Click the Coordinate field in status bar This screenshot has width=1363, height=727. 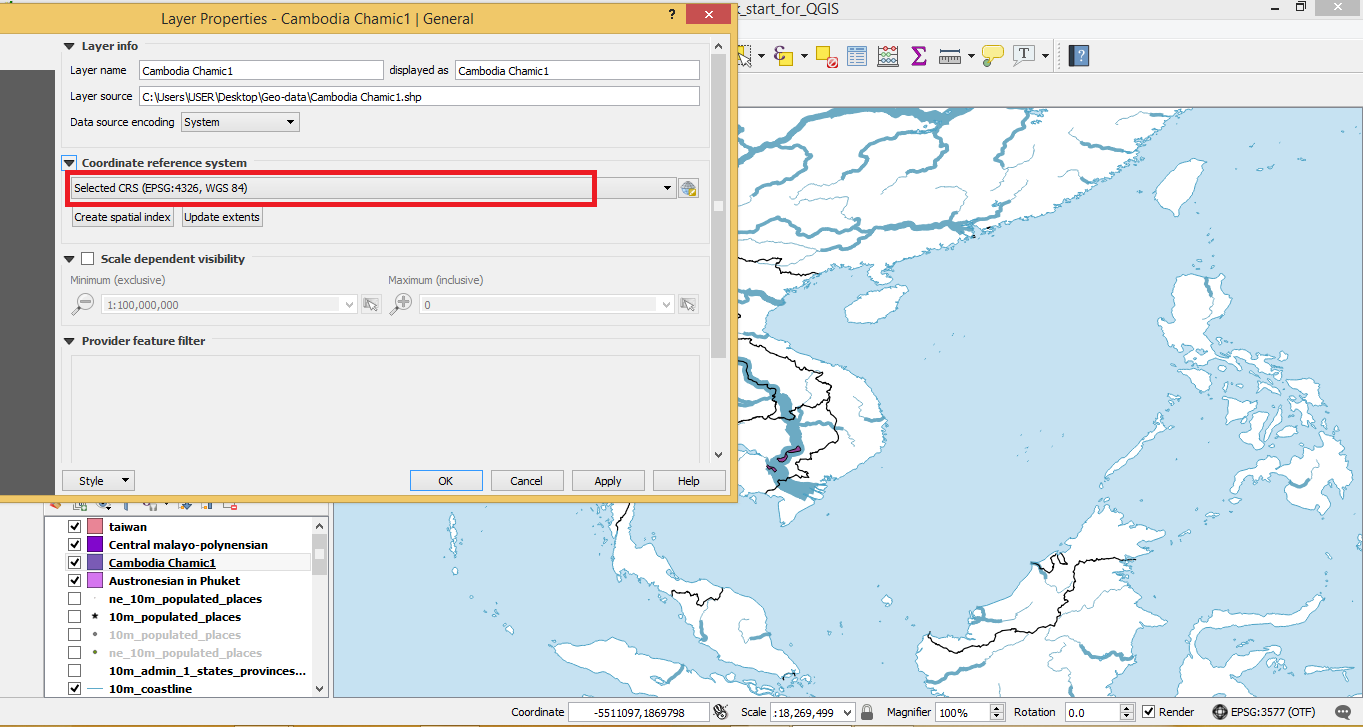(x=637, y=712)
